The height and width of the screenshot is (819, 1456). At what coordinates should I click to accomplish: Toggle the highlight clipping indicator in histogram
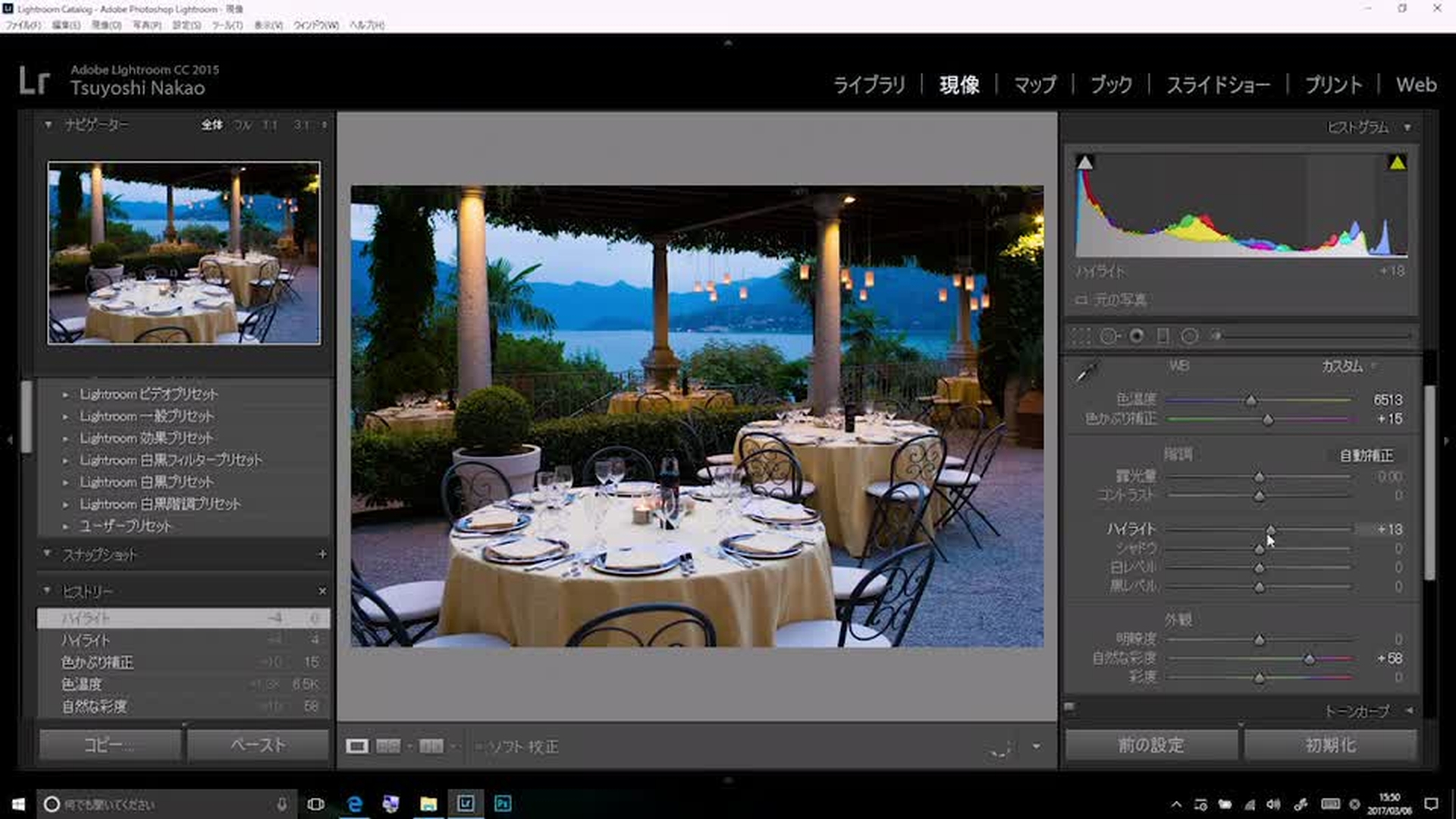[x=1397, y=162]
